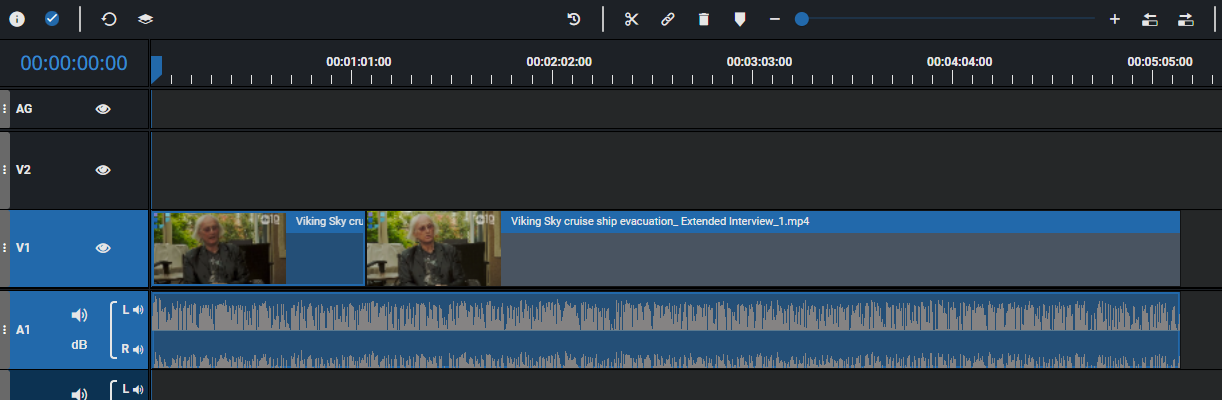Click the dB label on A1 track
This screenshot has height=400, width=1222.
tap(79, 345)
